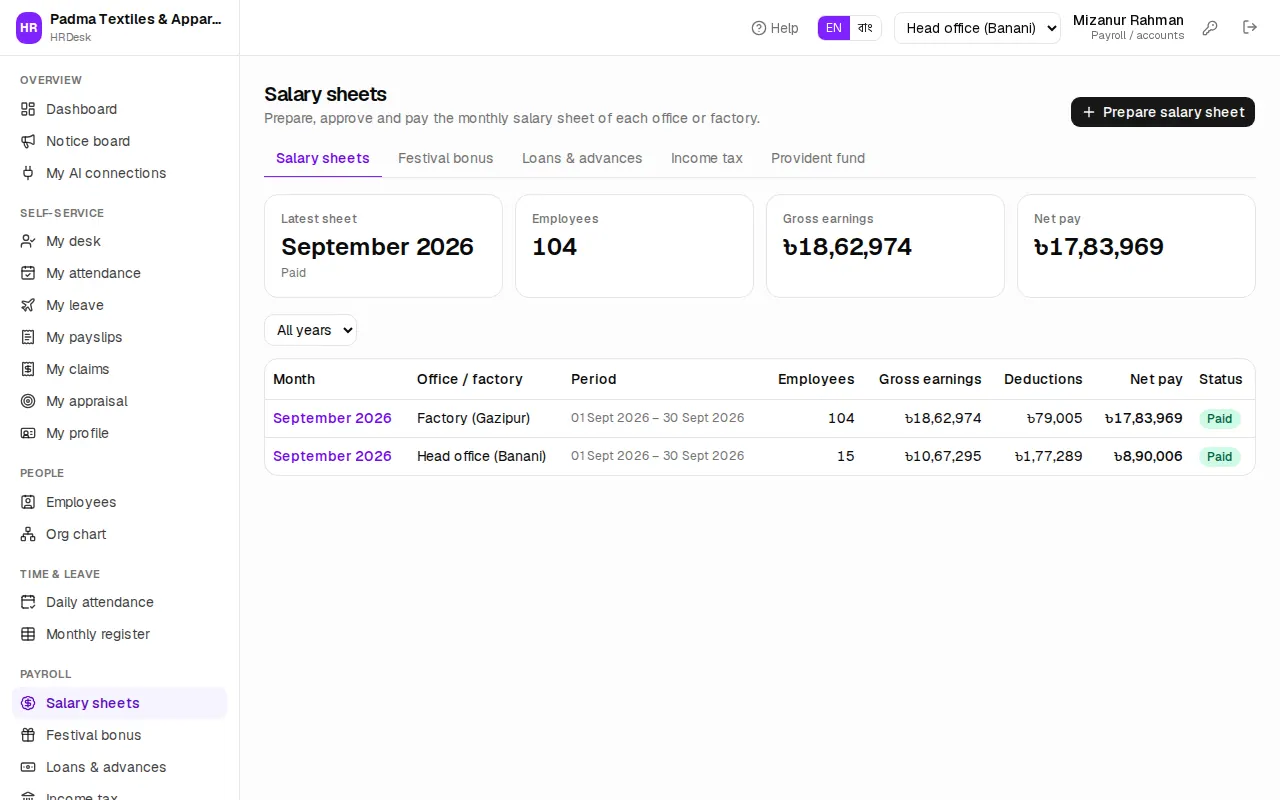Screen dimensions: 1280x800
Task: Switch to the Festival bonus tab
Action: [446, 158]
